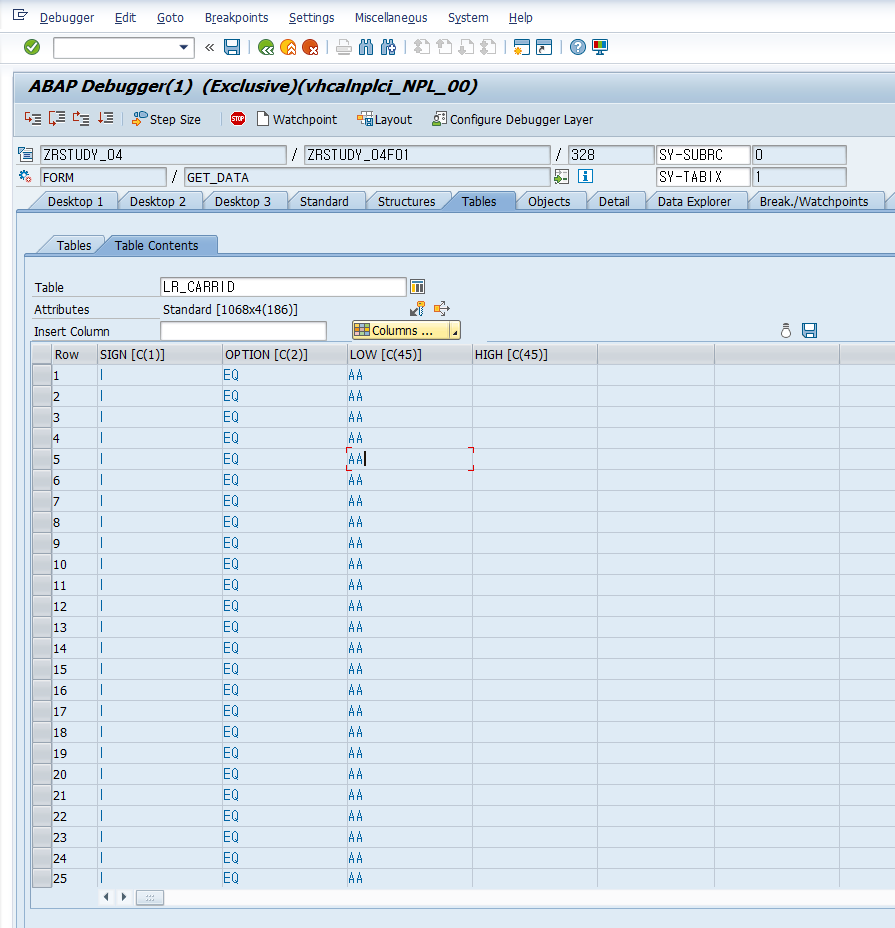Click the single-step debugger icon
This screenshot has height=928, width=895.
coord(32,118)
